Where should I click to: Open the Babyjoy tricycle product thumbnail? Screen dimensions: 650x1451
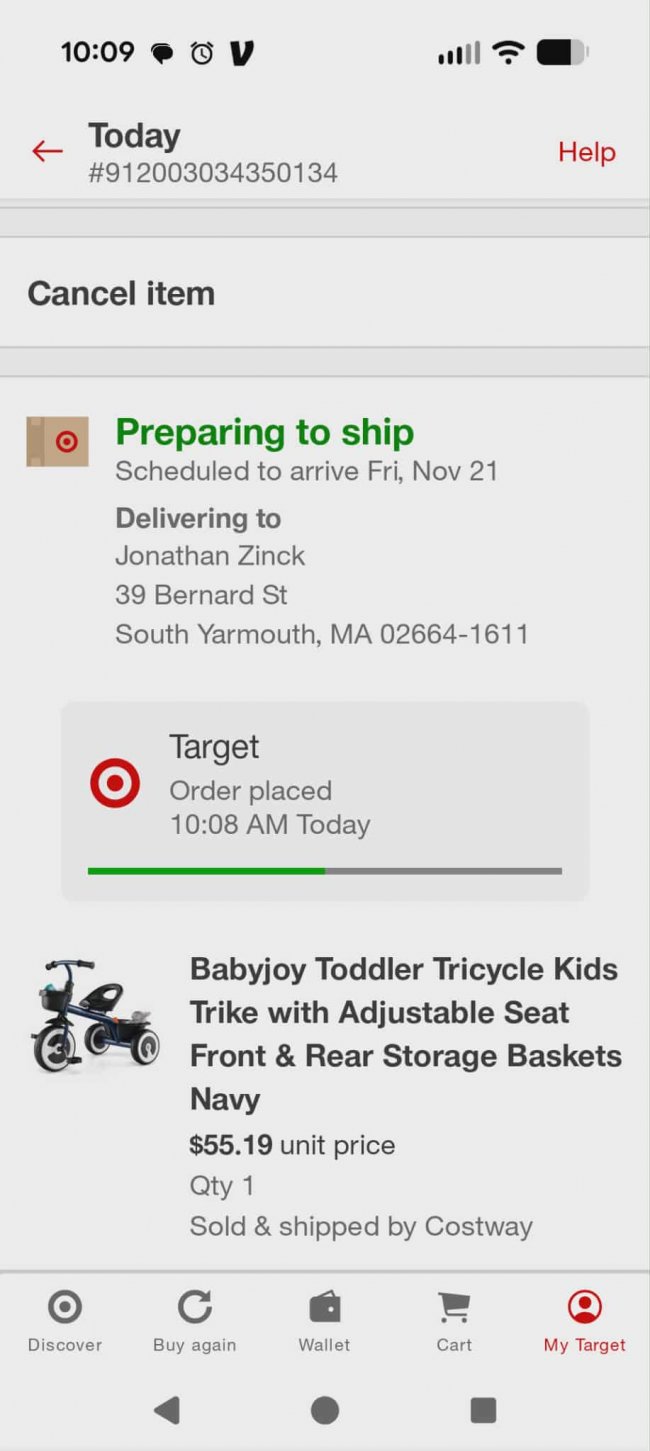95,1015
